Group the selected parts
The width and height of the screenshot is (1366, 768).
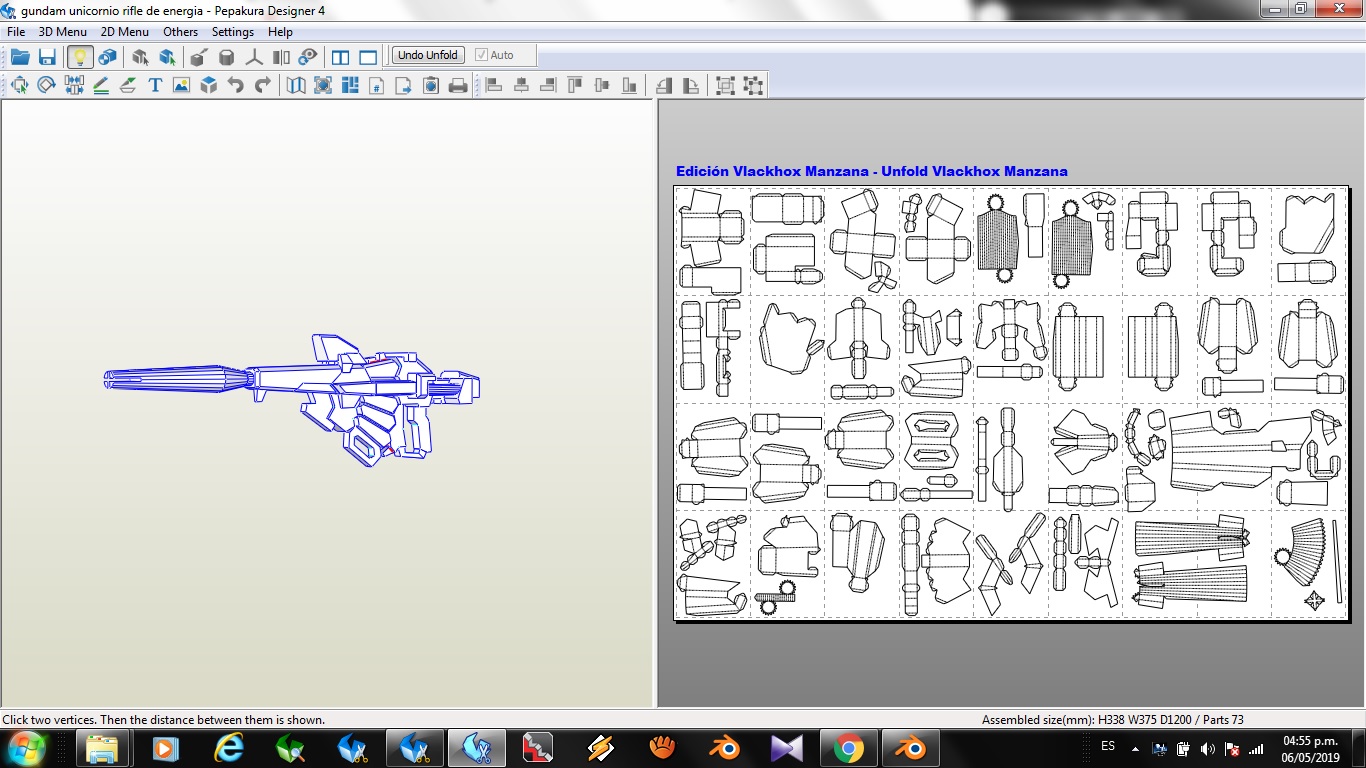pyautogui.click(x=725, y=86)
